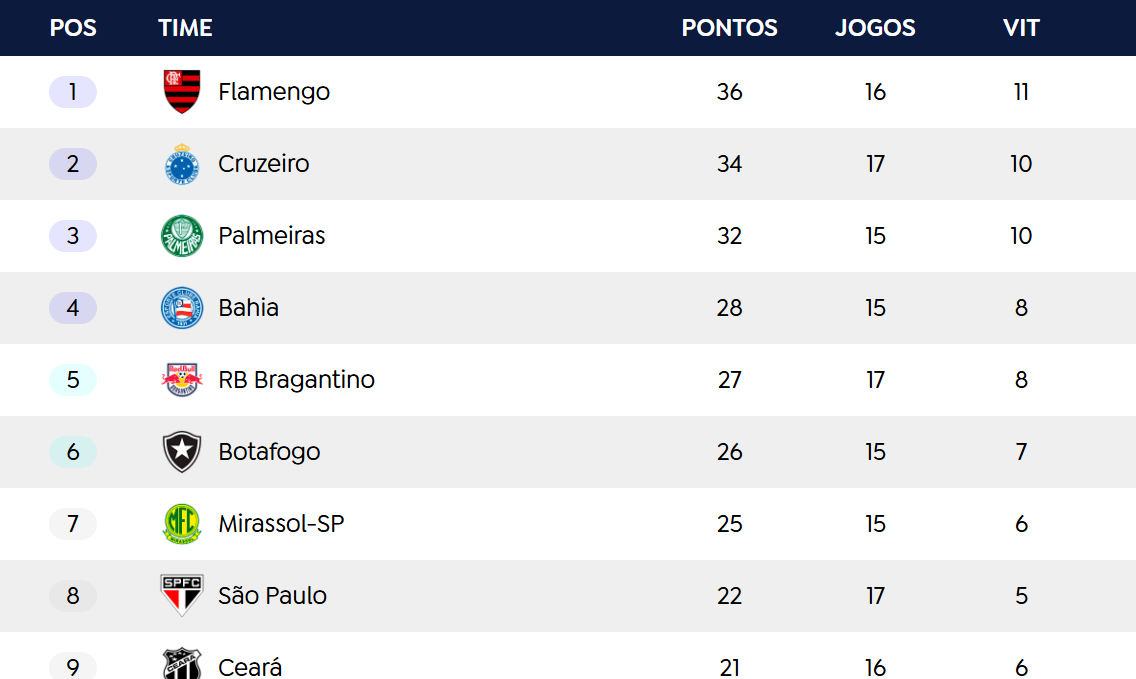Click the POS column header
The image size is (1136, 679).
tap(73, 28)
